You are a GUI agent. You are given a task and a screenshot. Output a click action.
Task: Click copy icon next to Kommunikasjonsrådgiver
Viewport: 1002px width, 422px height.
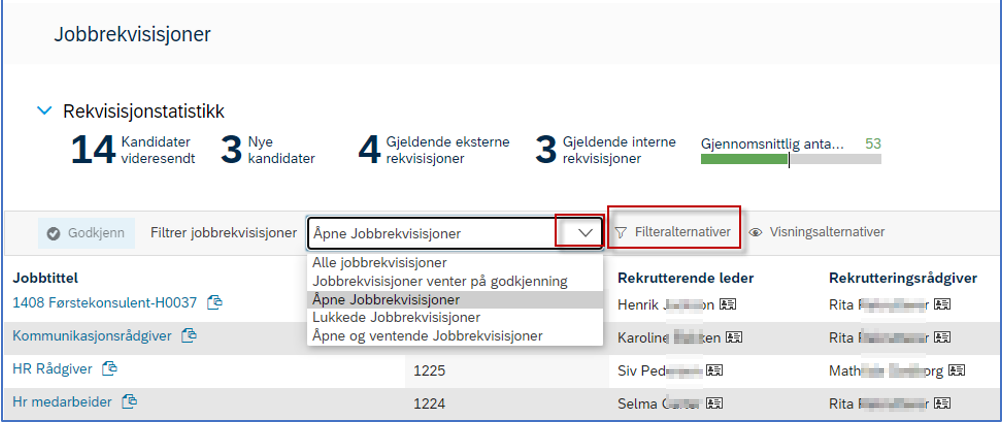coord(189,334)
